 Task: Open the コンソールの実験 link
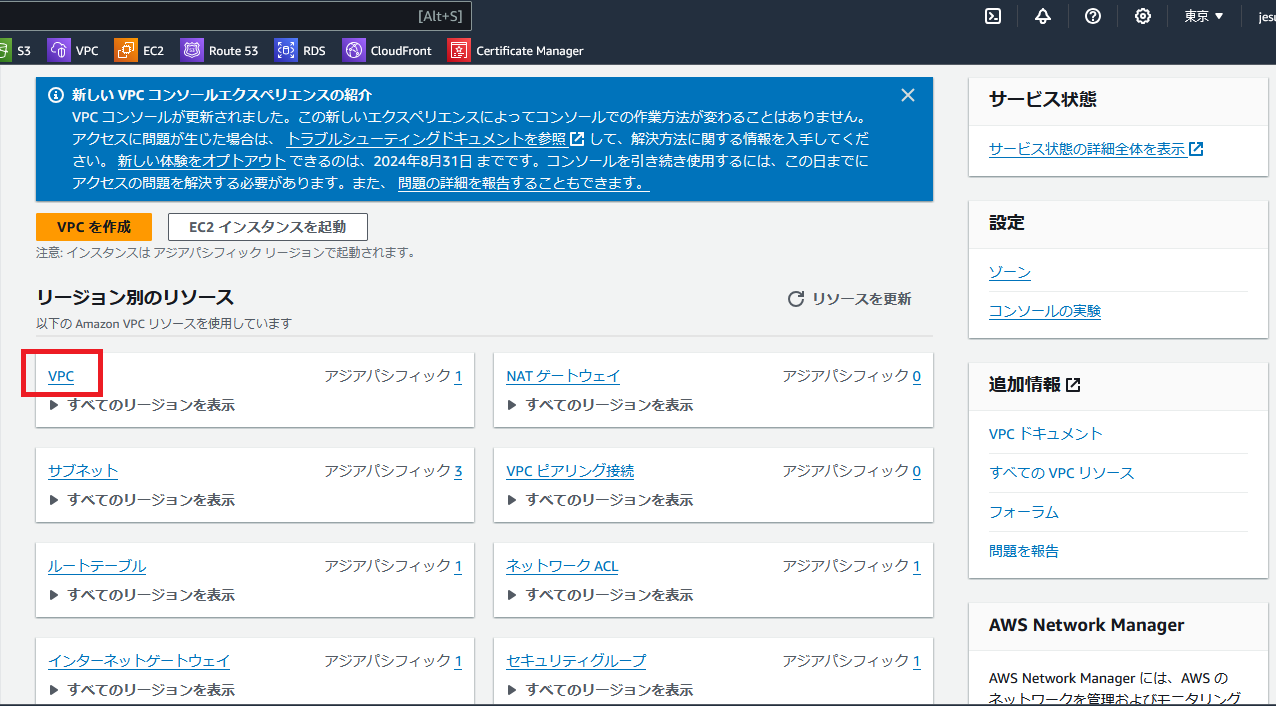tap(1045, 311)
